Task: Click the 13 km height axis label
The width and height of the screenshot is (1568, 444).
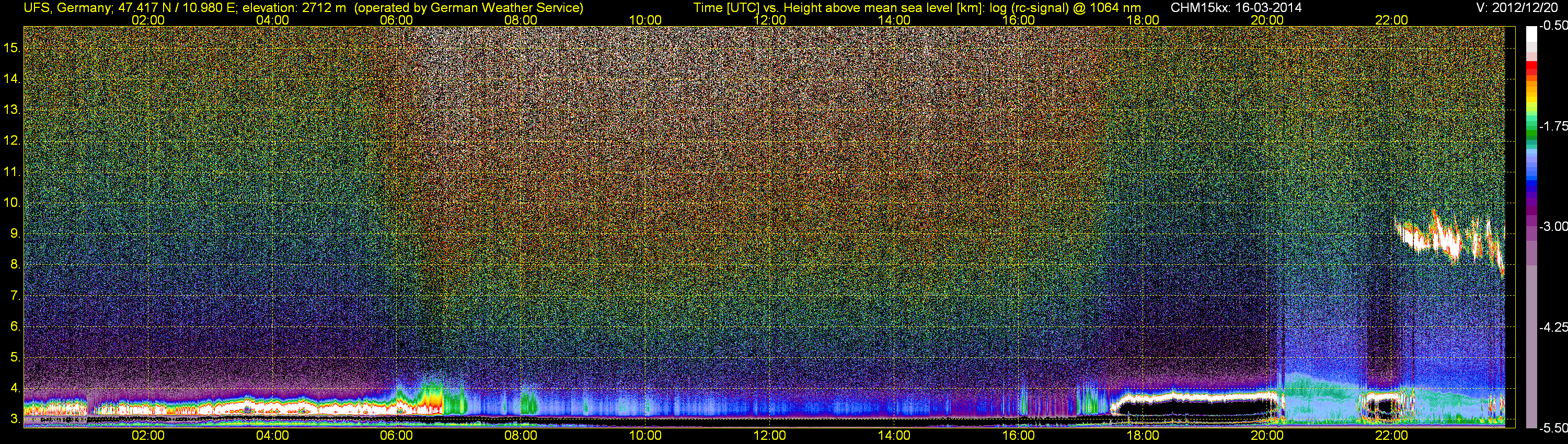Action: pyautogui.click(x=11, y=110)
